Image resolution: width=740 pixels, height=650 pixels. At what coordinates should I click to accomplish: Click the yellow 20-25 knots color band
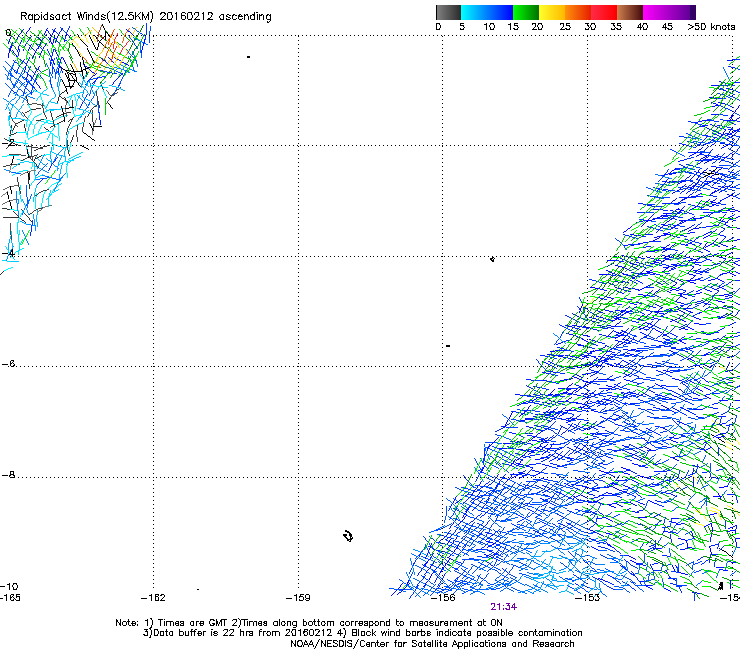[x=552, y=12]
